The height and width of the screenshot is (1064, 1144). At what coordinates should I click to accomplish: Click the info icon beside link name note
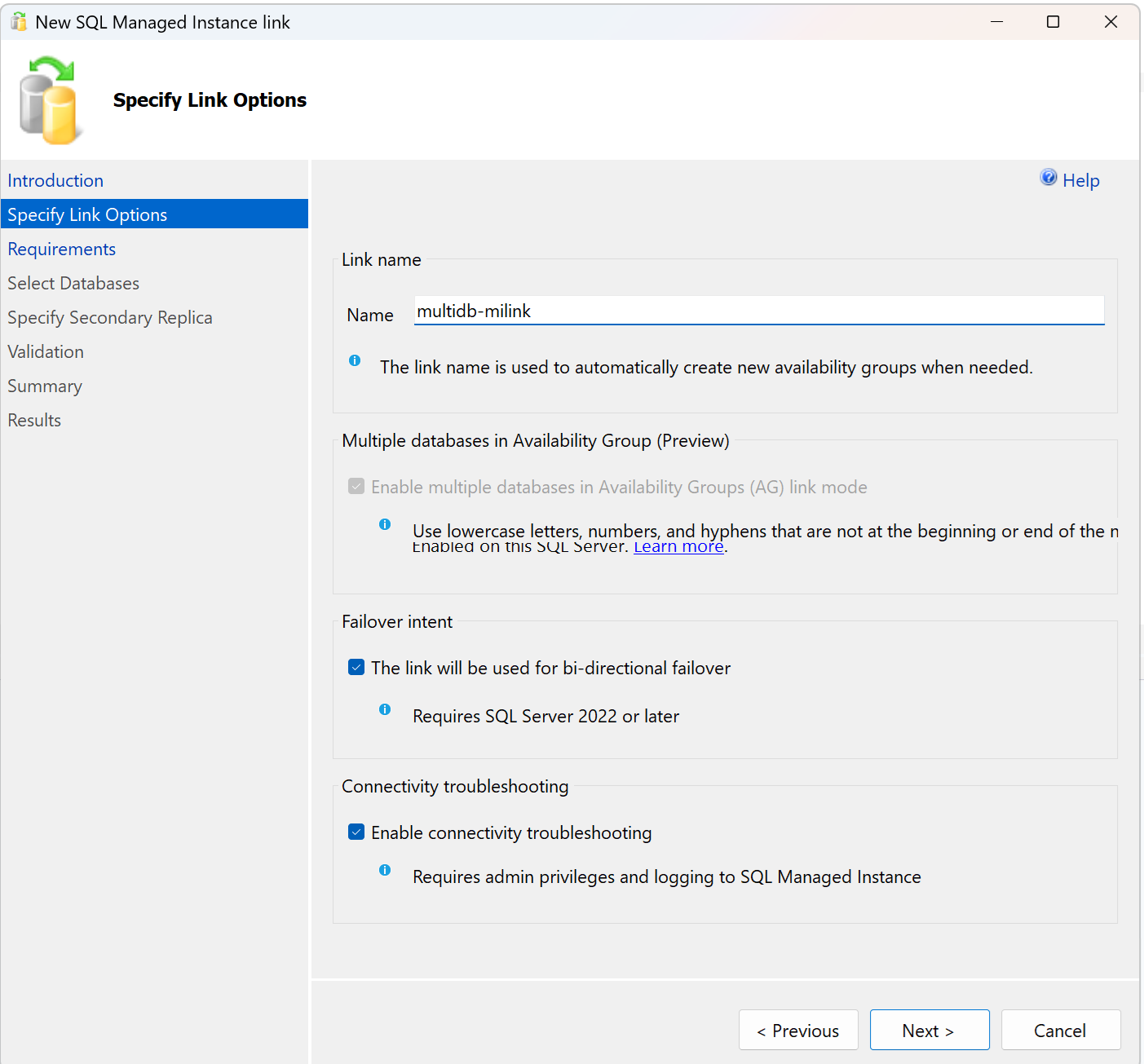(355, 360)
